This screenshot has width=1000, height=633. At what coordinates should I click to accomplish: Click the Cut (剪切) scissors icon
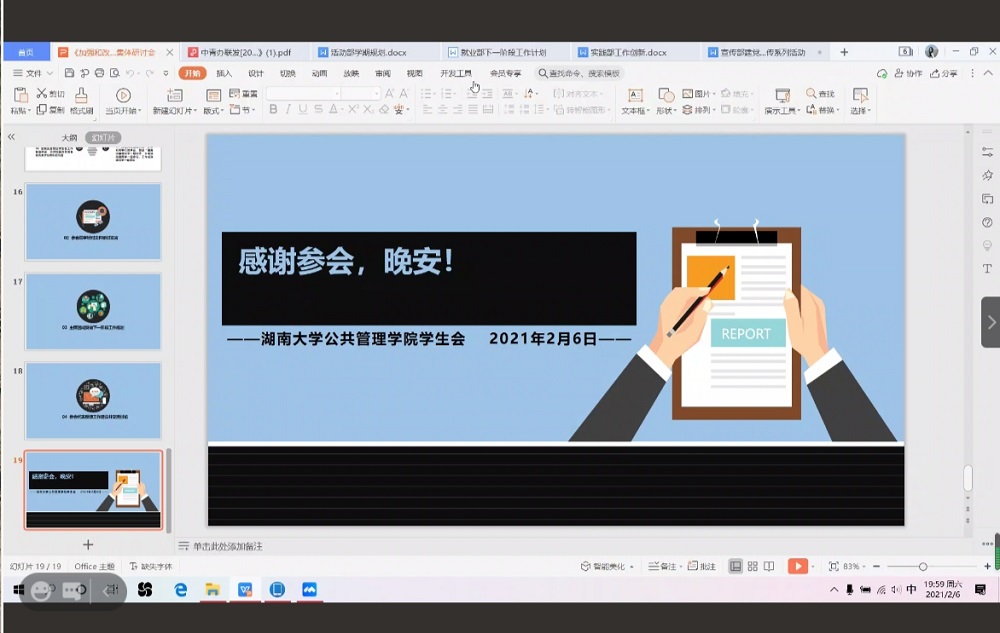pos(51,93)
